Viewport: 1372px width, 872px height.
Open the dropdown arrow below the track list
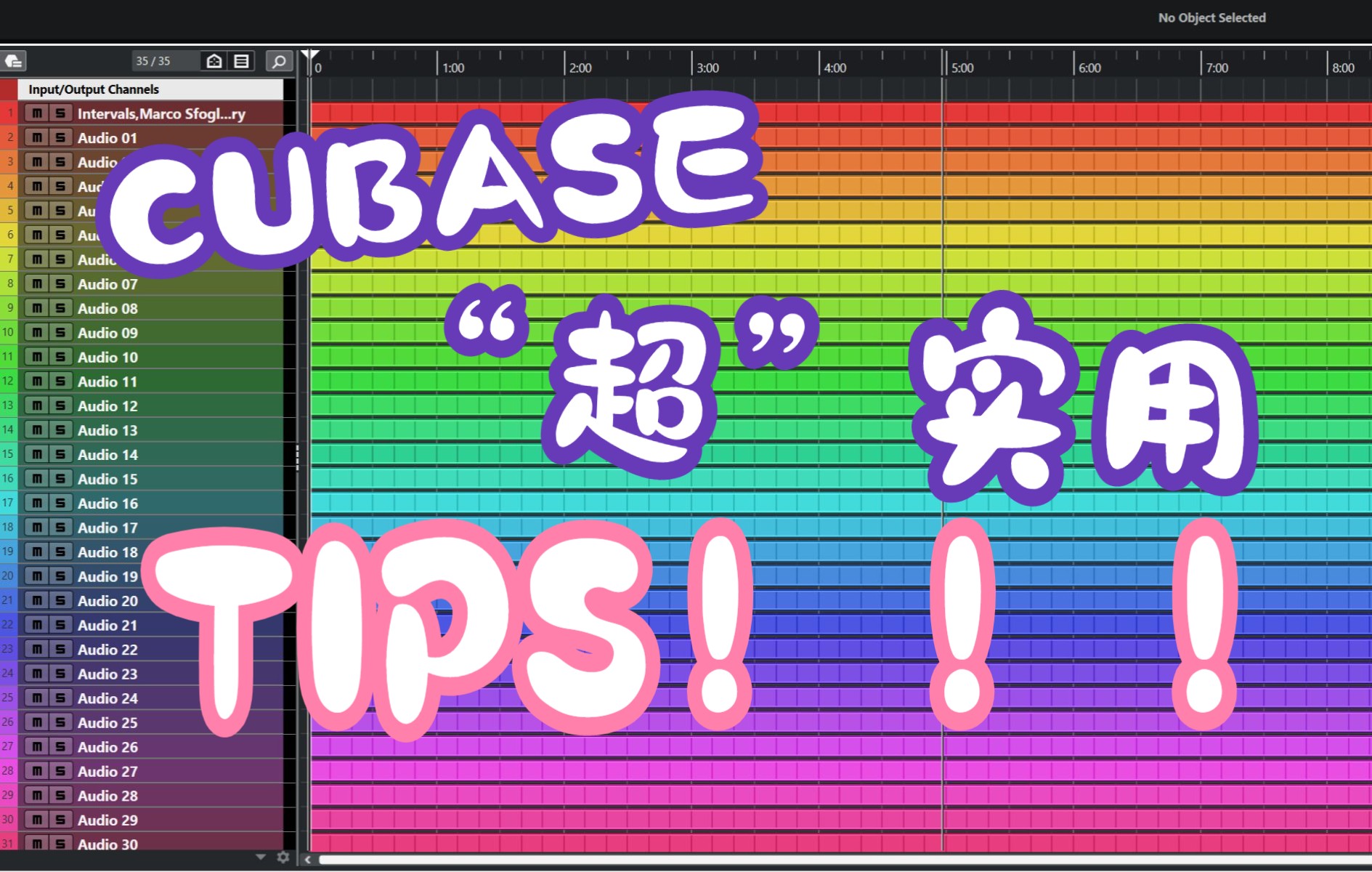259,857
